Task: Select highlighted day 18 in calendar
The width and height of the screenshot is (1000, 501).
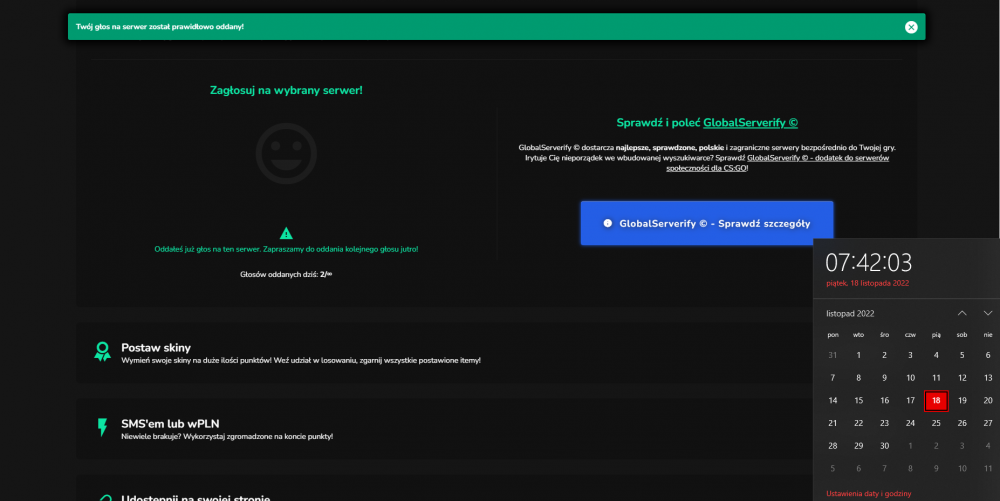Action: click(936, 400)
